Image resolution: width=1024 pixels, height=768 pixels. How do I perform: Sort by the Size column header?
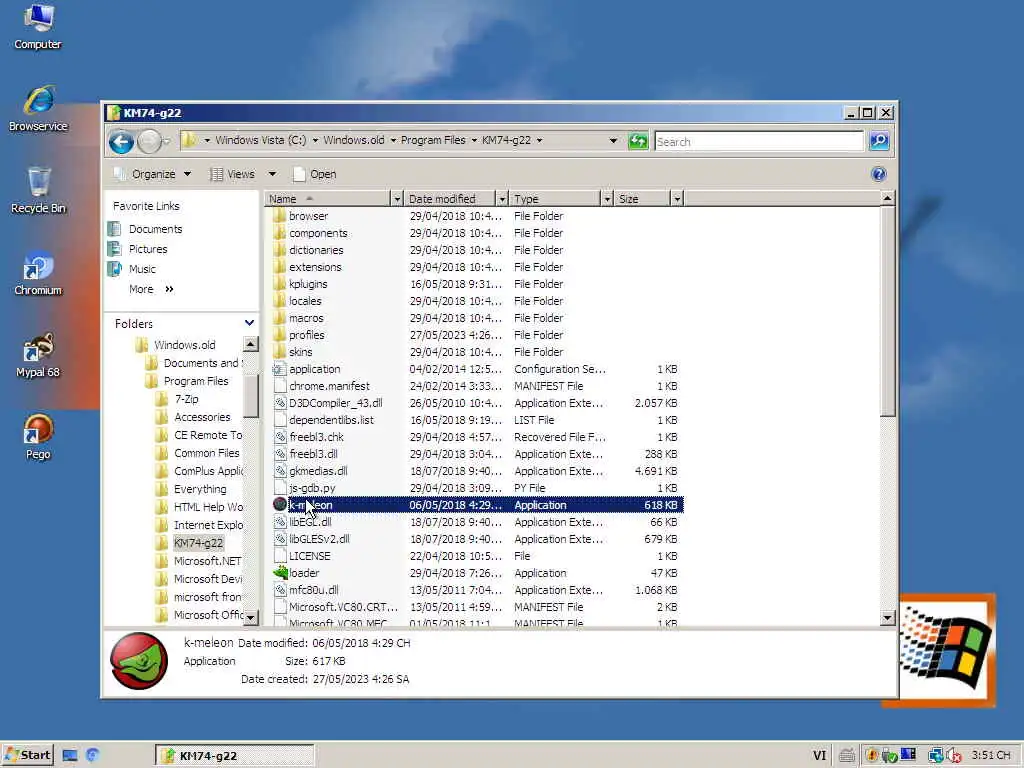643,199
